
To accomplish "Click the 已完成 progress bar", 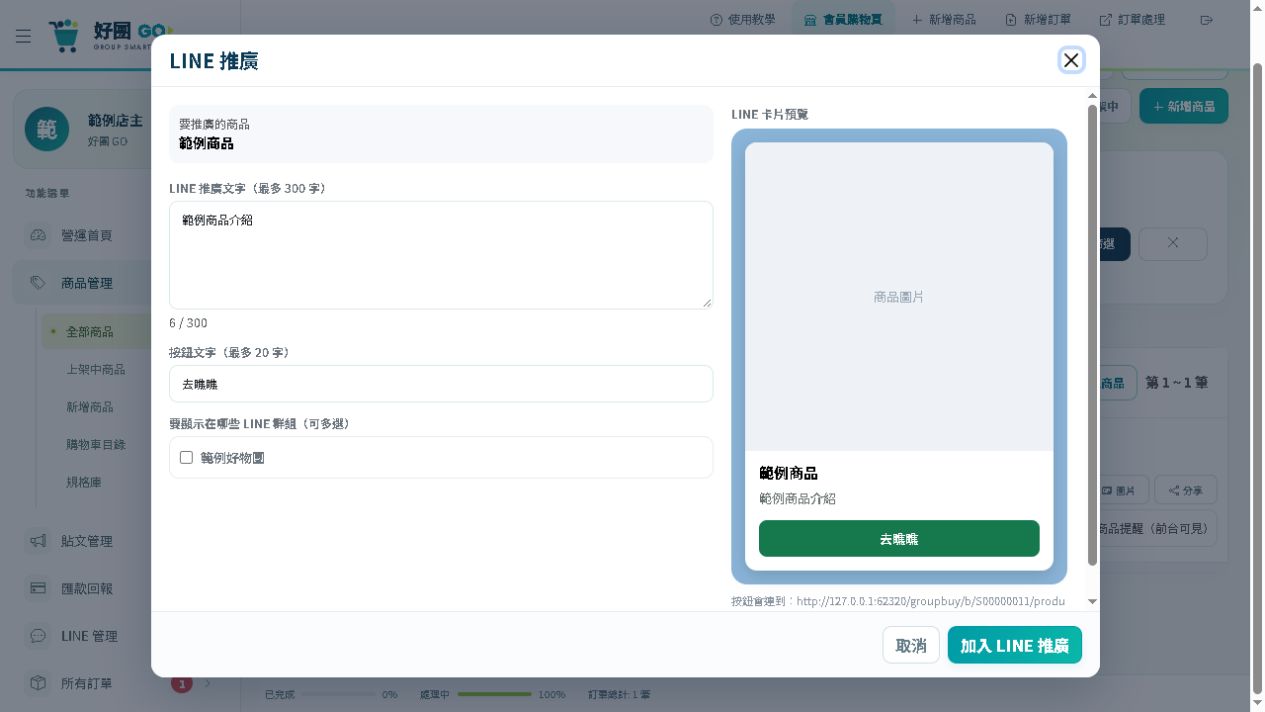I will click(x=338, y=694).
